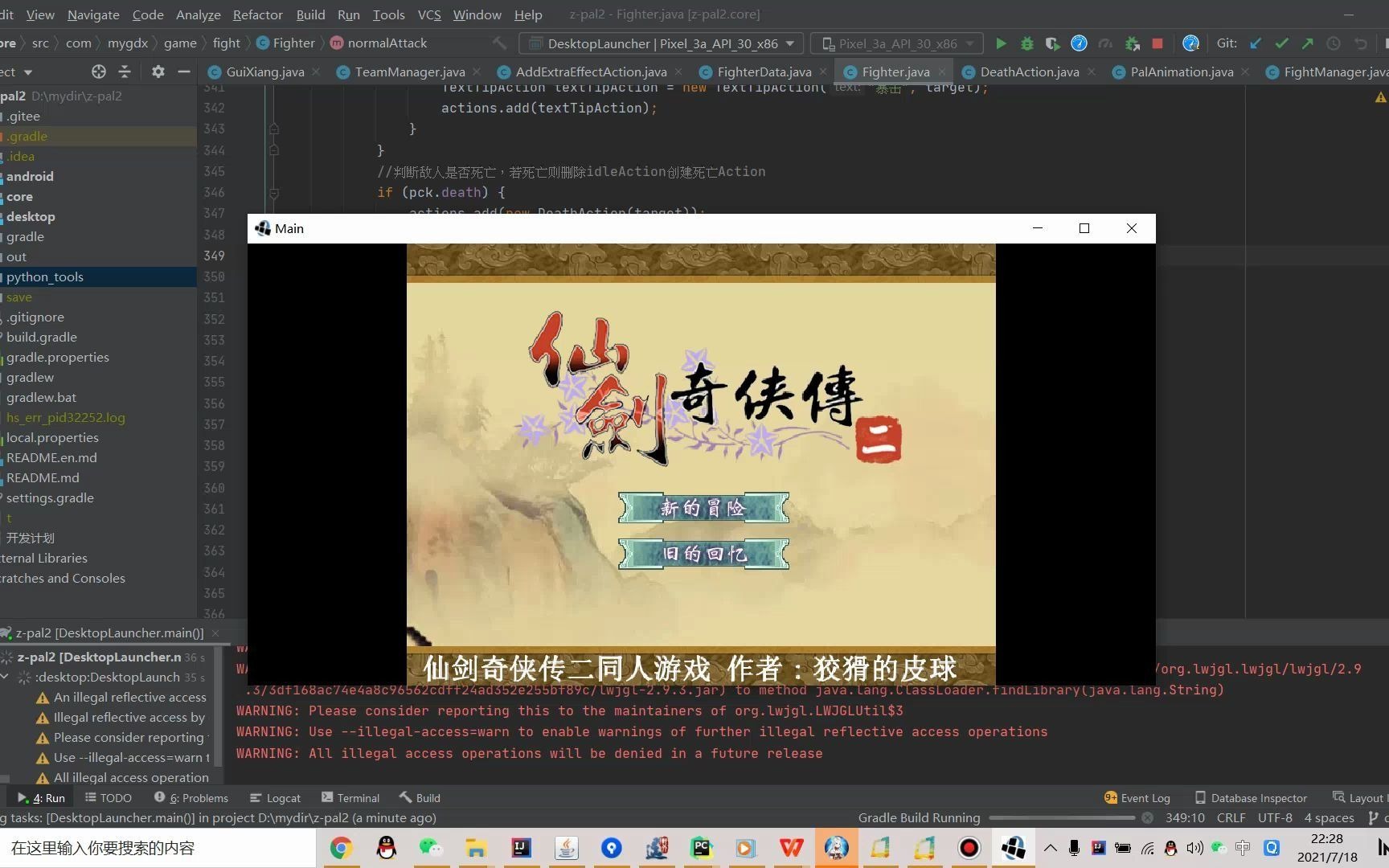Click the Attach debugger to Android process icon

1132,43
